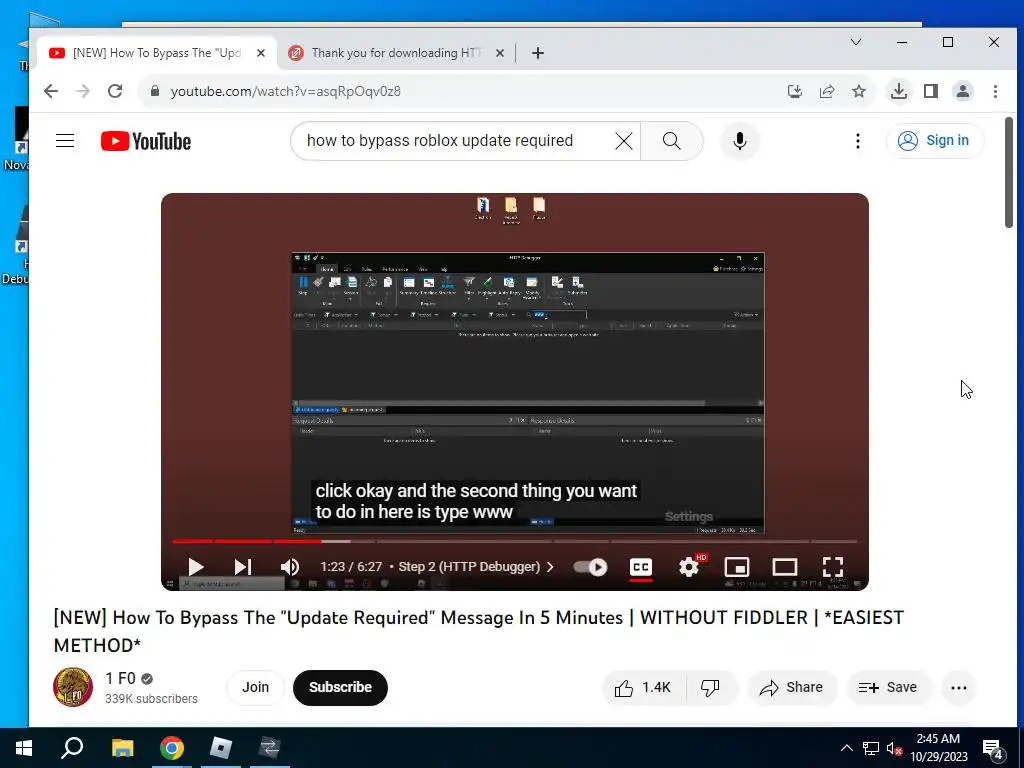The width and height of the screenshot is (1024, 768).
Task: Open Chrome tab search dropdown
Action: (856, 42)
